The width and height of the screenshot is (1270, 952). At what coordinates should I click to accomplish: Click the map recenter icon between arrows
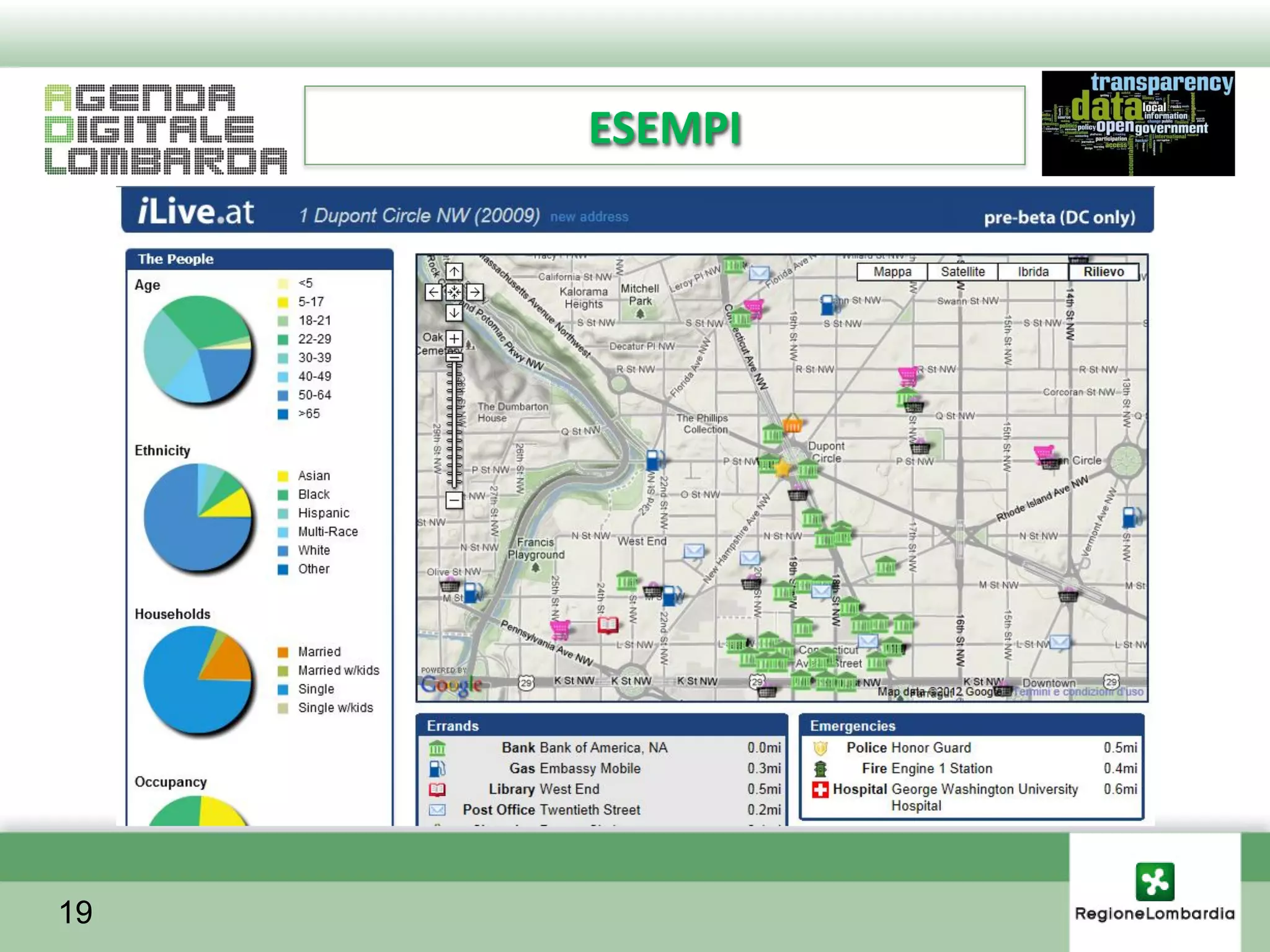pos(454,292)
